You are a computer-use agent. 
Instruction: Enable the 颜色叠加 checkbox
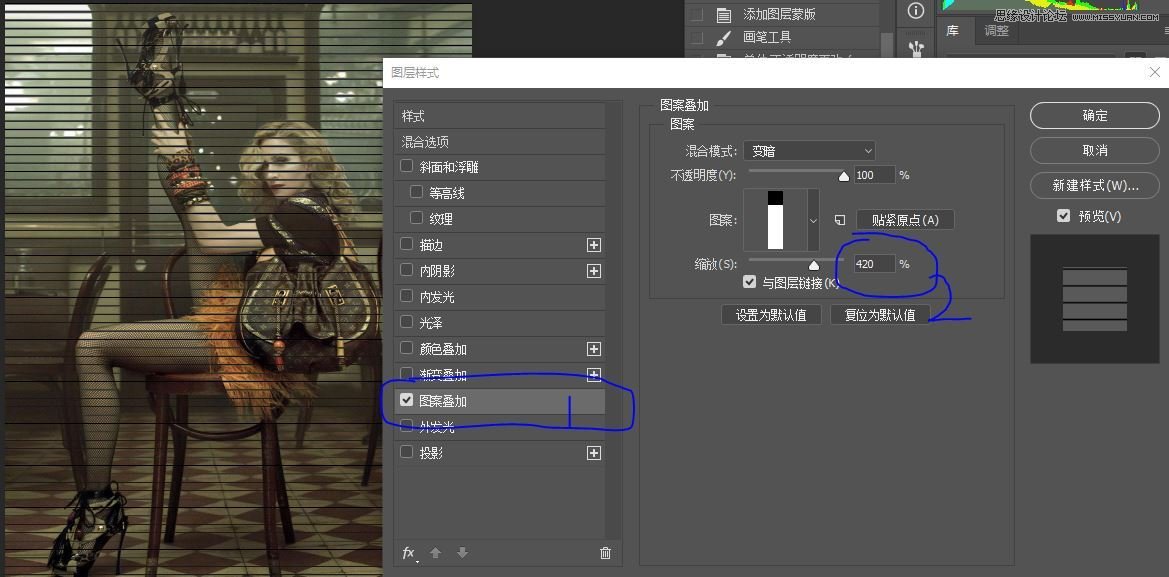[406, 348]
